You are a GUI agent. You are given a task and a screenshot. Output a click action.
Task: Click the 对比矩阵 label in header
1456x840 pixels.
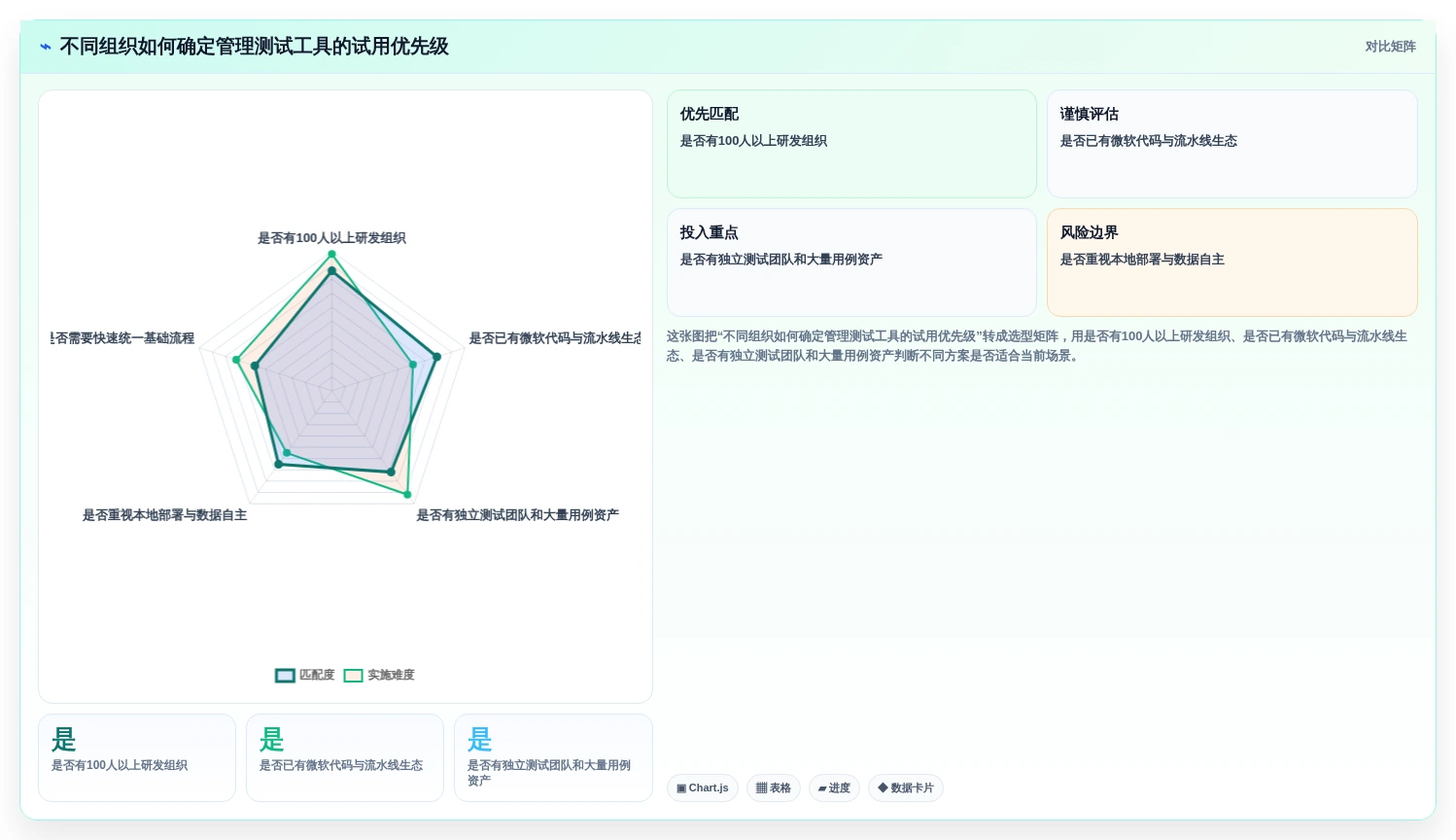click(x=1390, y=47)
